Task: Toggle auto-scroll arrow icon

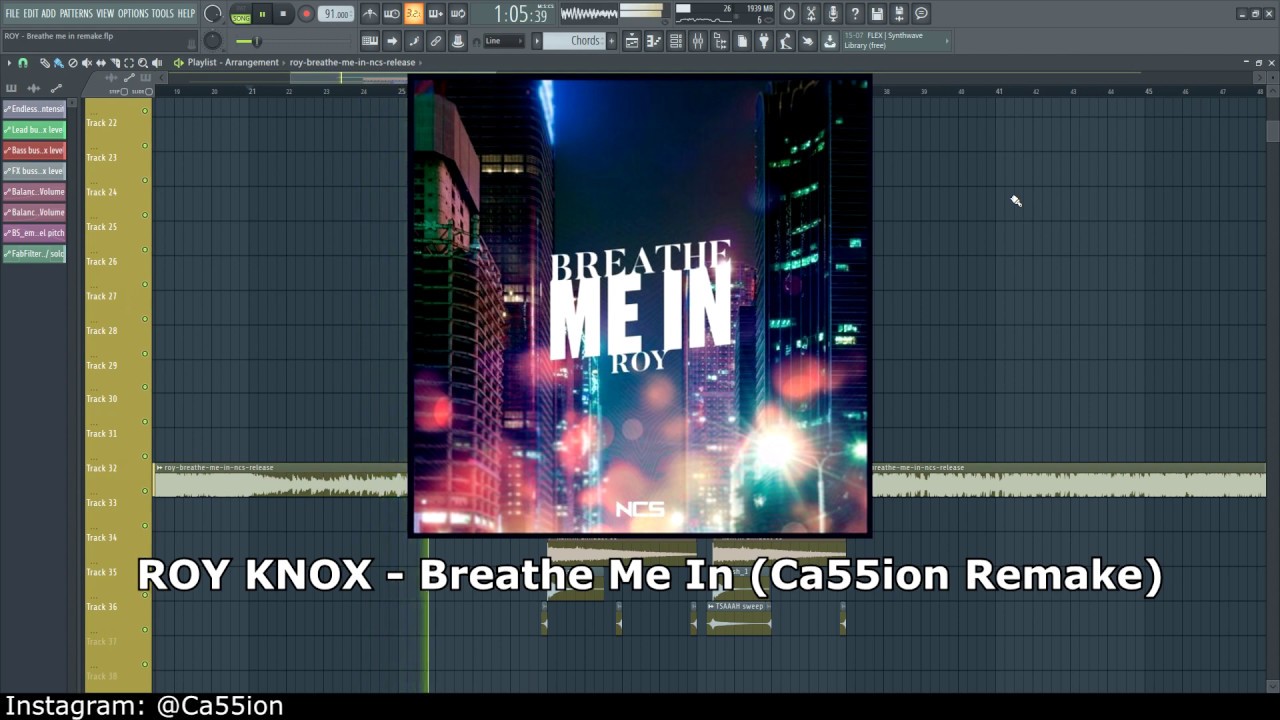Action: [392, 41]
